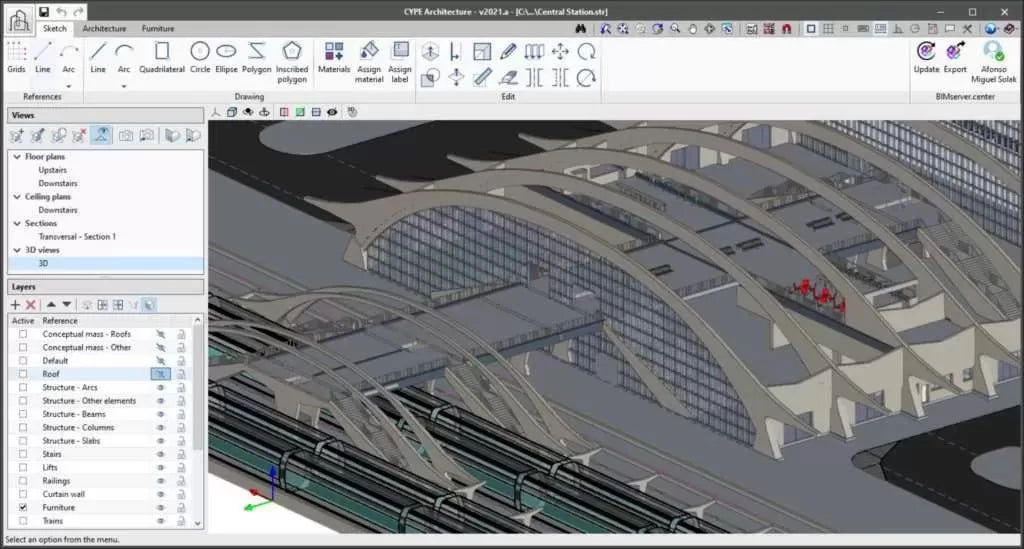Switch to the Architecture tab
This screenshot has height=549, width=1024.
point(104,29)
